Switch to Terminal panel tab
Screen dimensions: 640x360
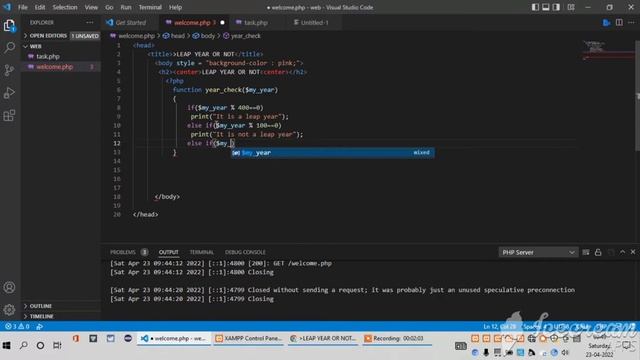pyautogui.click(x=202, y=252)
